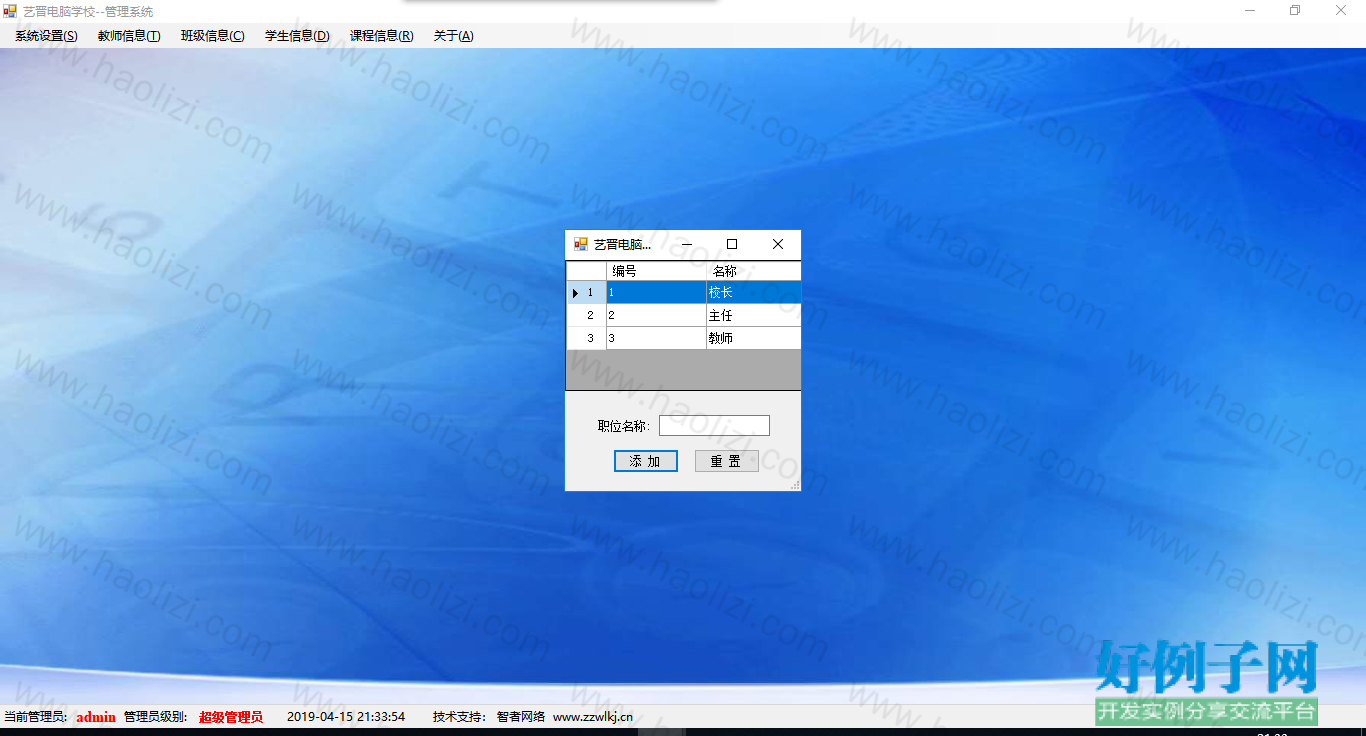Click the small dialog's title bar icon
Image resolution: width=1366 pixels, height=736 pixels.
click(x=581, y=244)
